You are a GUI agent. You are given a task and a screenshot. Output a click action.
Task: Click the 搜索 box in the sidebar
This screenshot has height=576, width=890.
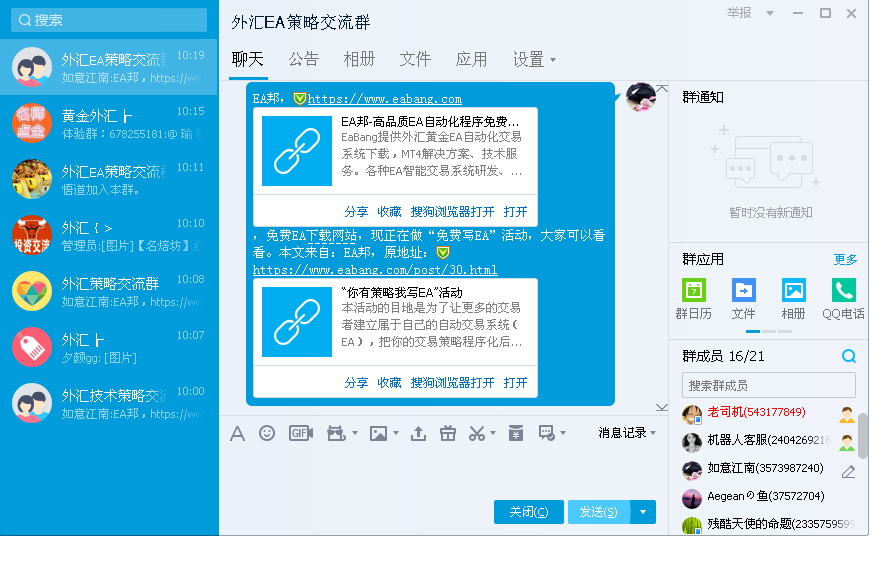click(x=109, y=20)
